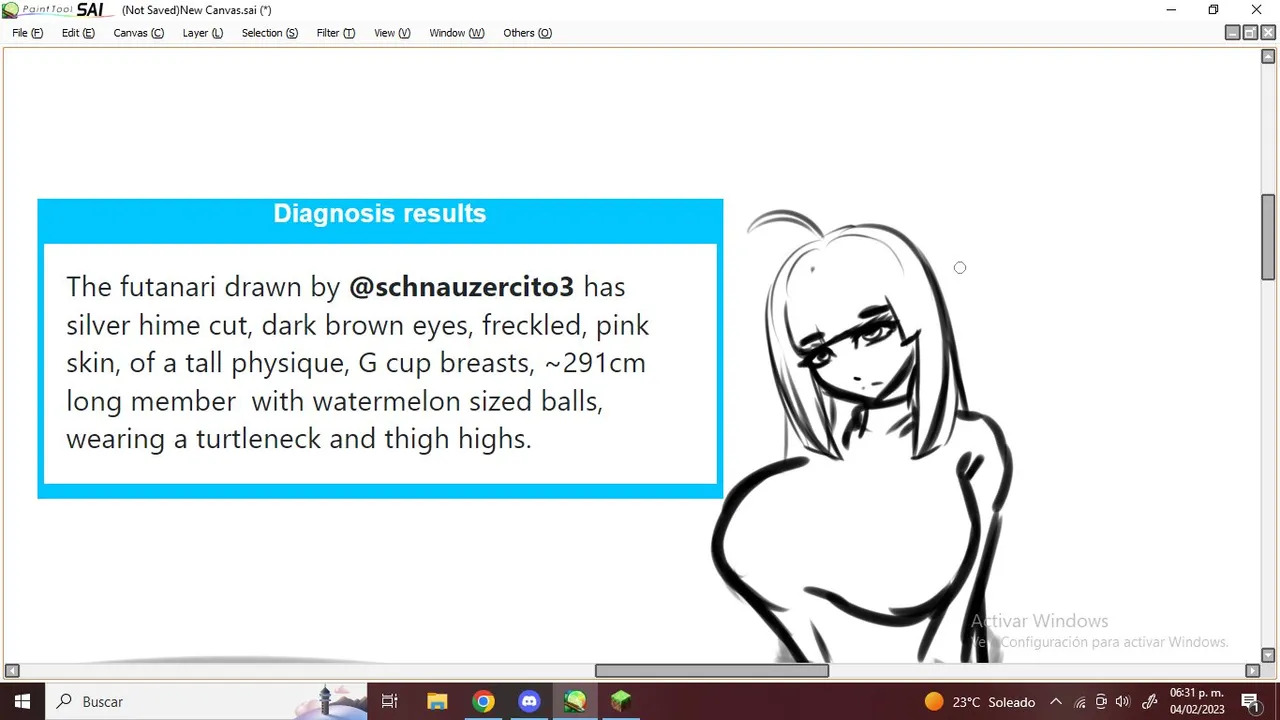Click the pen workspace tray icon
Image resolution: width=1280 pixels, height=720 pixels.
pyautogui.click(x=1149, y=701)
